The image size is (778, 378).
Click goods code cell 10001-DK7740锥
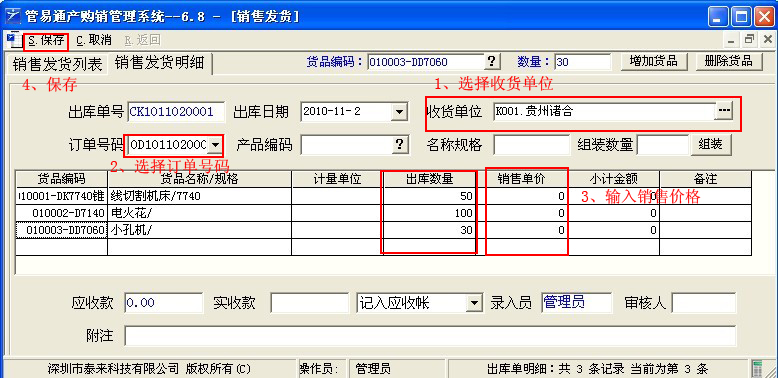pyautogui.click(x=62, y=196)
